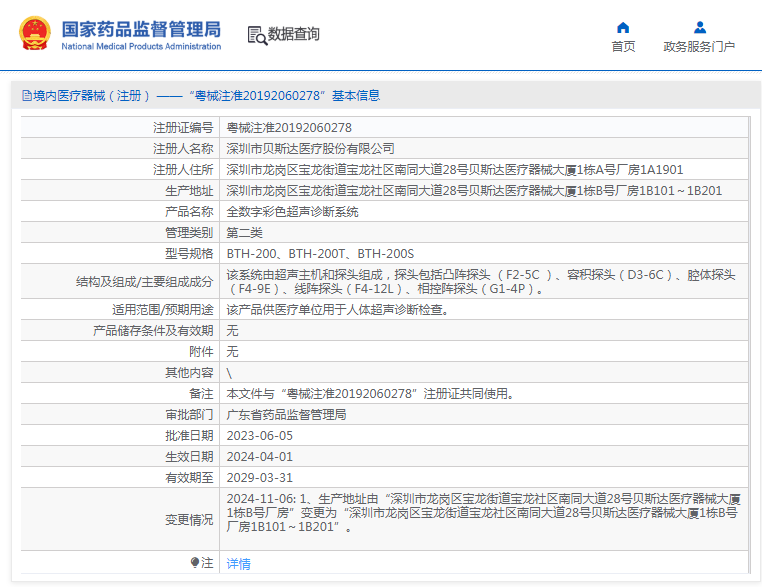Click the 注册人名称 label

tap(183, 149)
